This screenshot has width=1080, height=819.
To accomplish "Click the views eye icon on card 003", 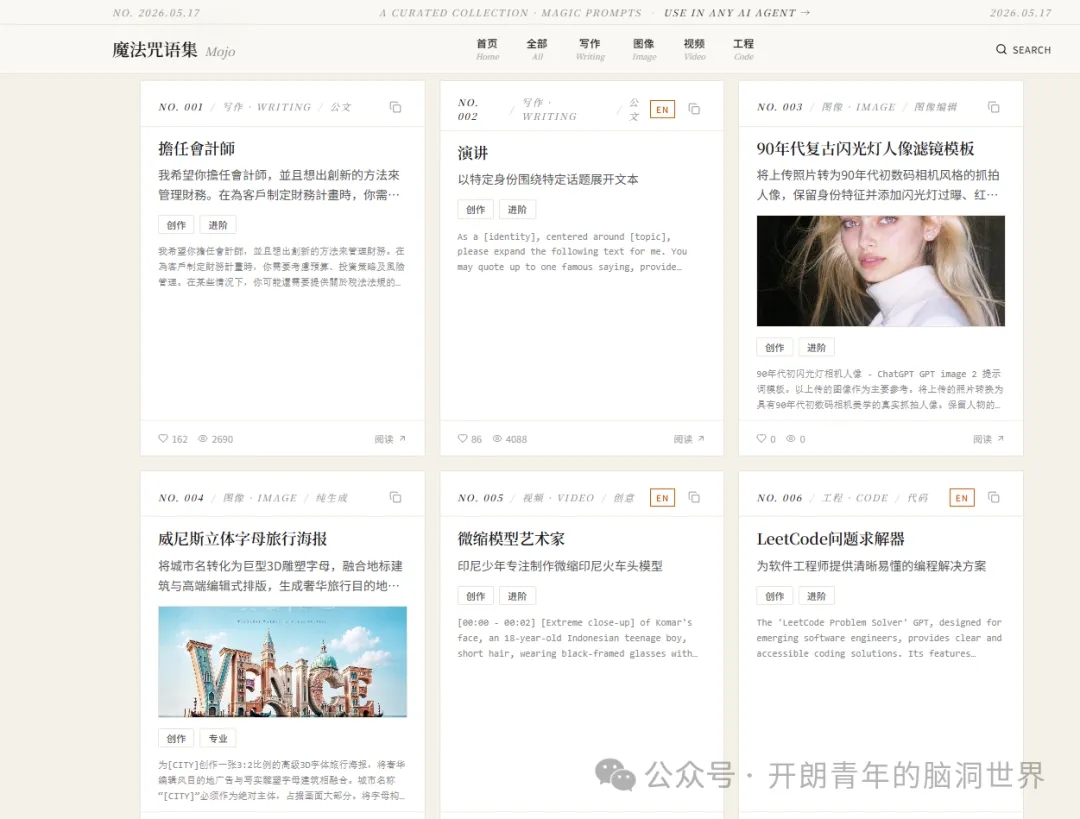I will tap(791, 438).
